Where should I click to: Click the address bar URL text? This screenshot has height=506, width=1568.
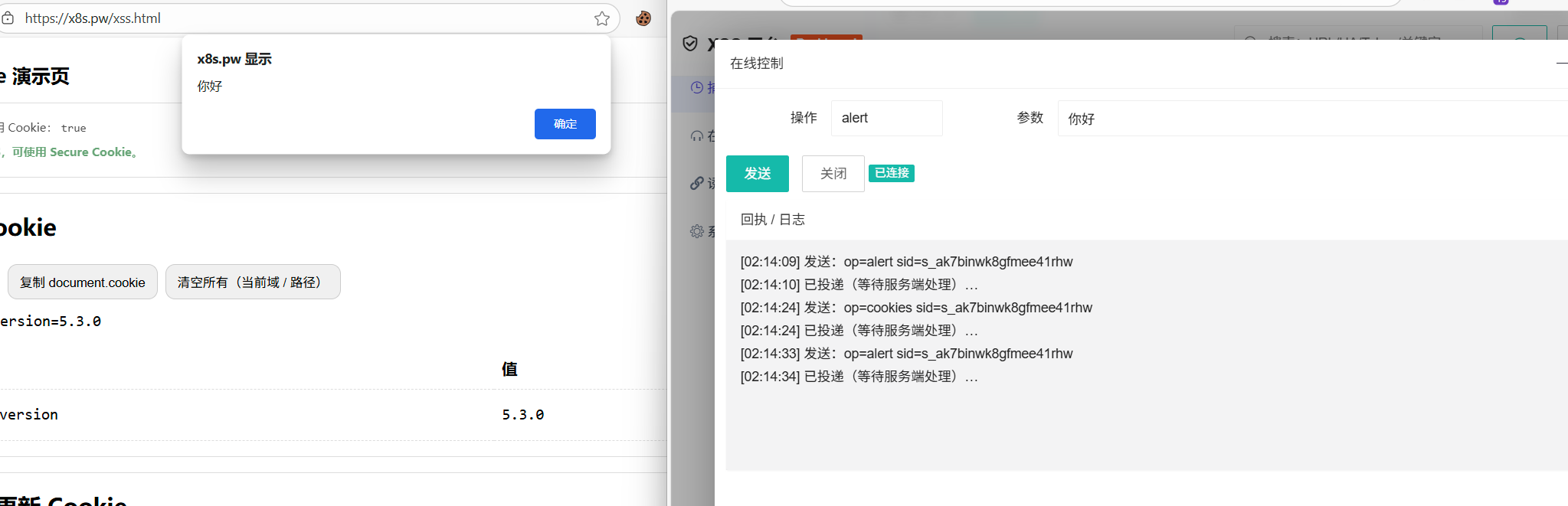coord(93,18)
